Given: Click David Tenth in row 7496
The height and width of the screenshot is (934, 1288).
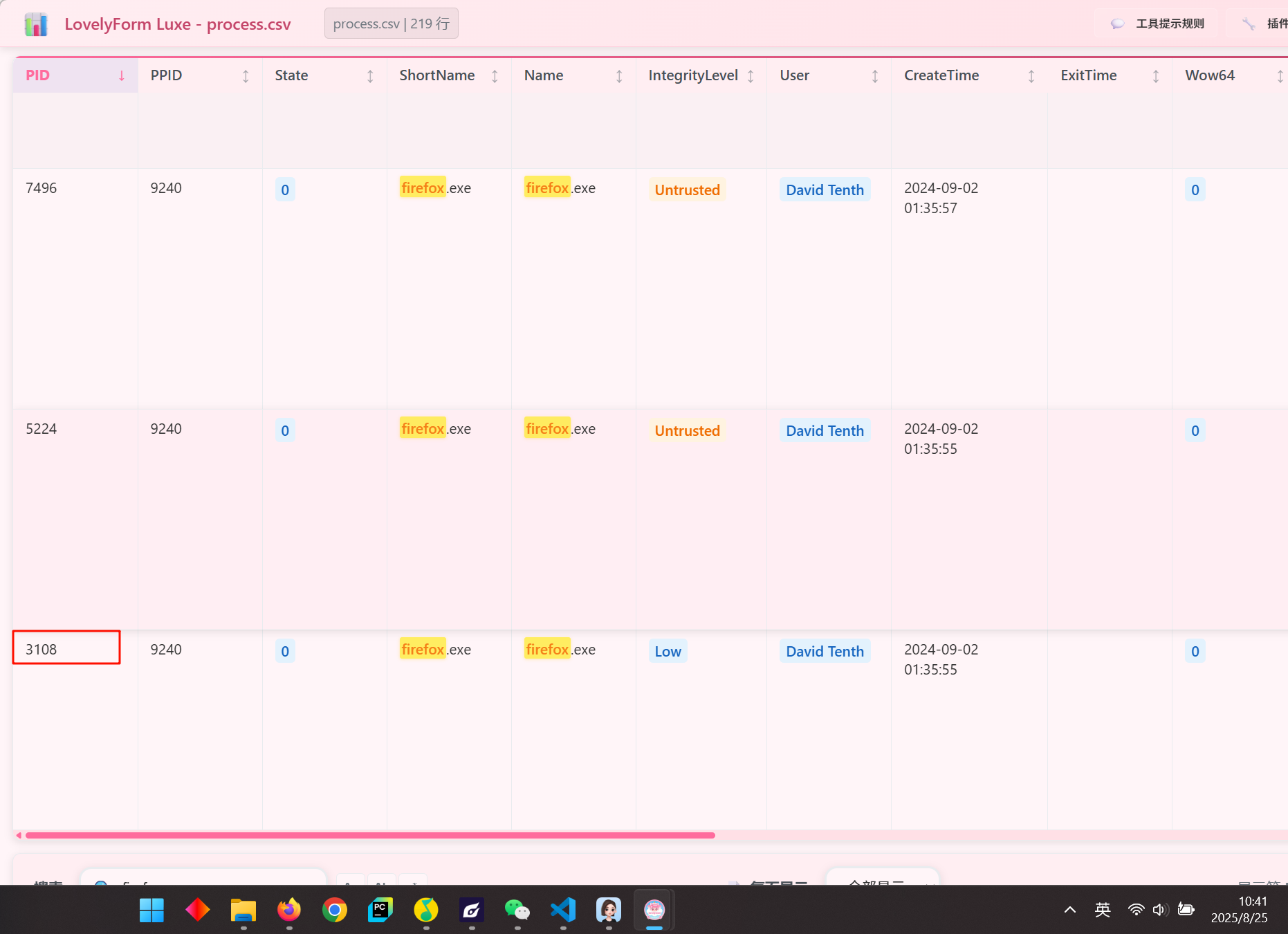Looking at the screenshot, I should [825, 190].
